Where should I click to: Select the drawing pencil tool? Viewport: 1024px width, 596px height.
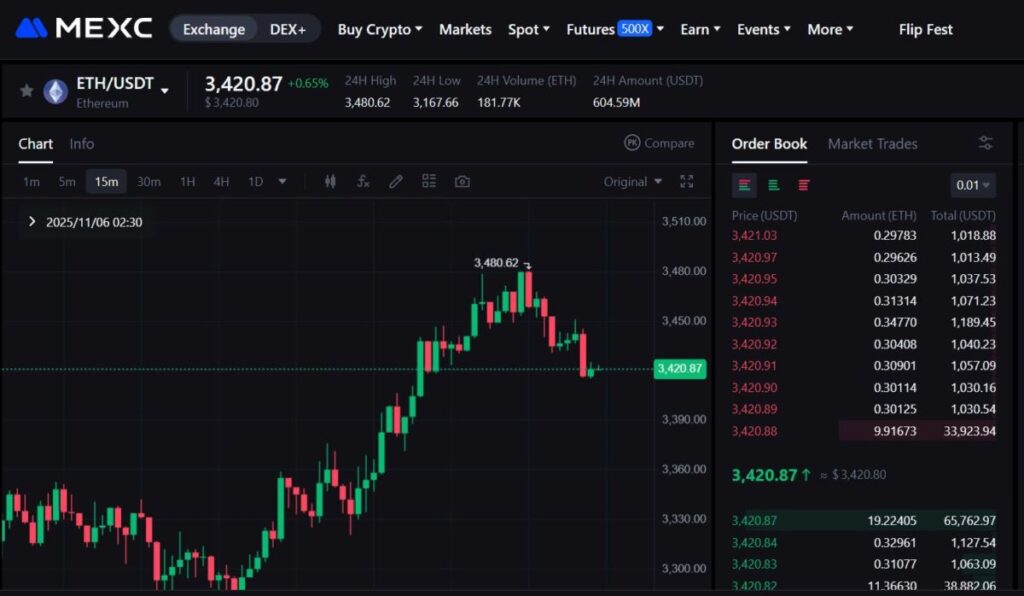click(x=395, y=181)
